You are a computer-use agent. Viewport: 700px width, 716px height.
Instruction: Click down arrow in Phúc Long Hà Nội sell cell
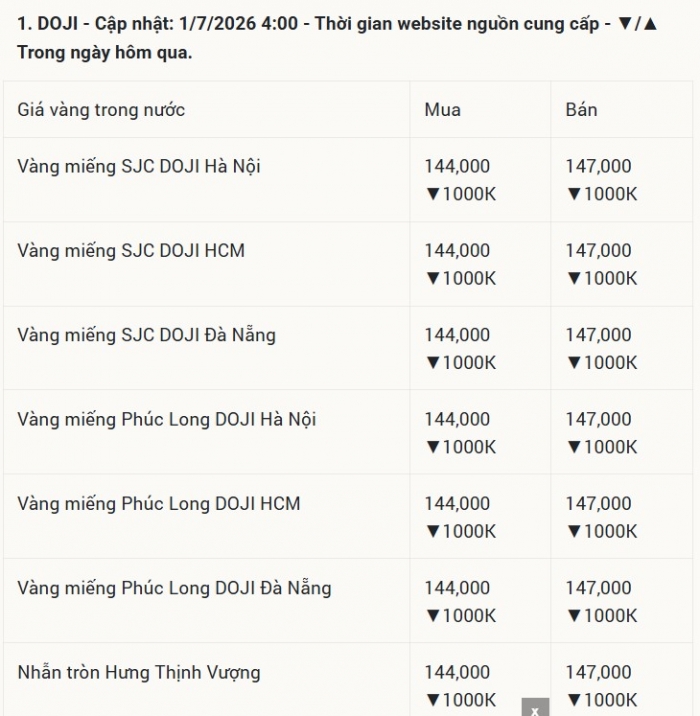(x=574, y=447)
